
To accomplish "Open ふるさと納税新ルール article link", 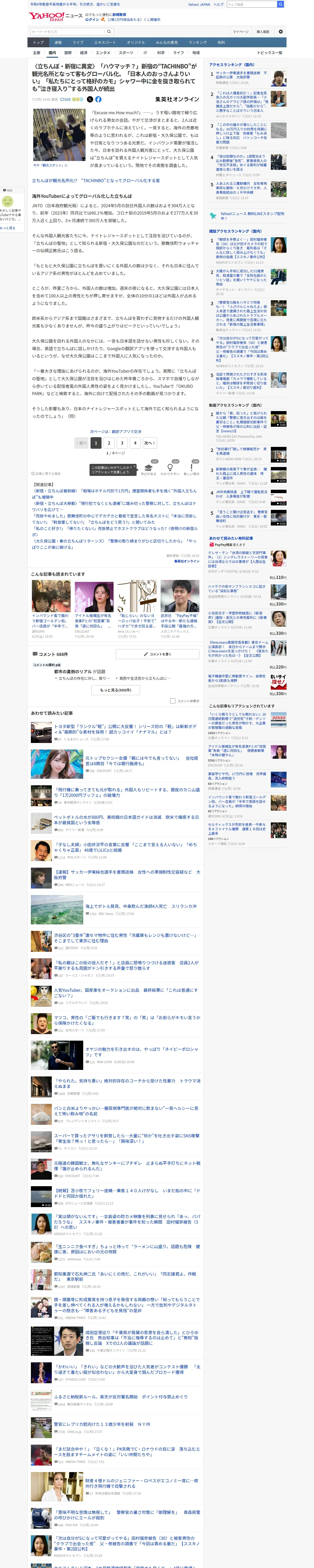I will click(x=121, y=1397).
